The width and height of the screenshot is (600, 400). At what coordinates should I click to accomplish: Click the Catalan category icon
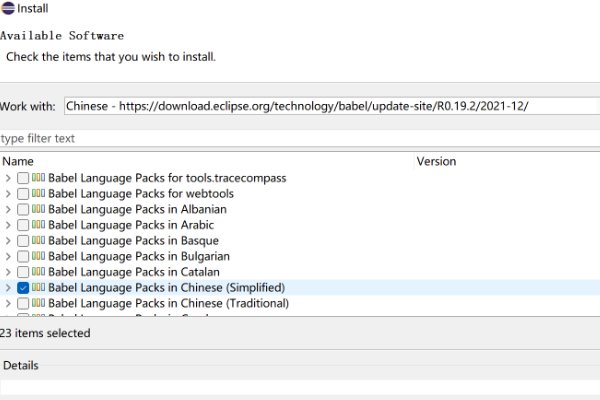pyautogui.click(x=38, y=271)
